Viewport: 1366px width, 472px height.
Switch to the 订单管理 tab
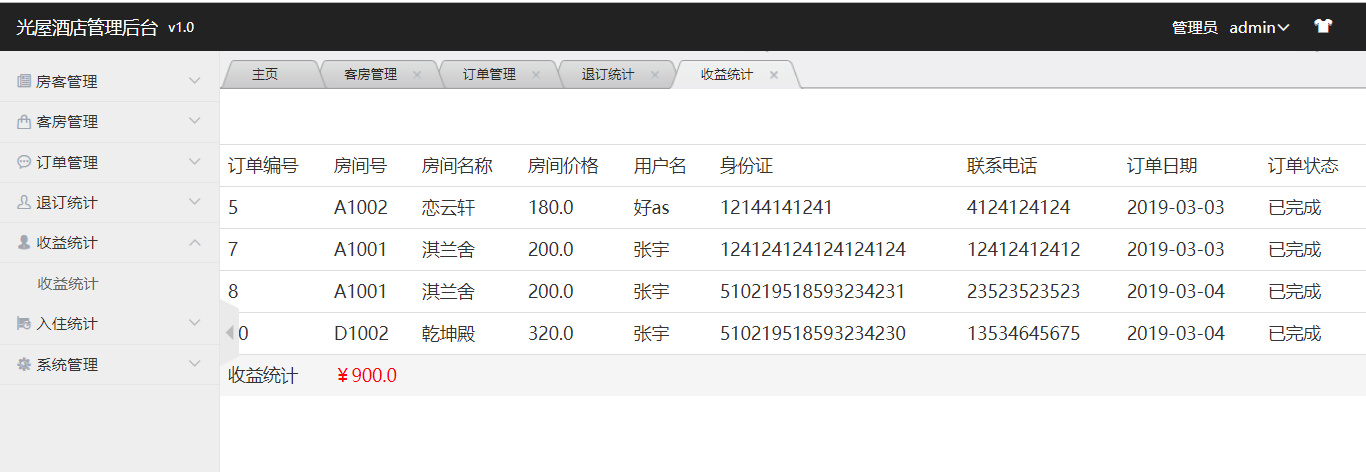click(x=490, y=74)
